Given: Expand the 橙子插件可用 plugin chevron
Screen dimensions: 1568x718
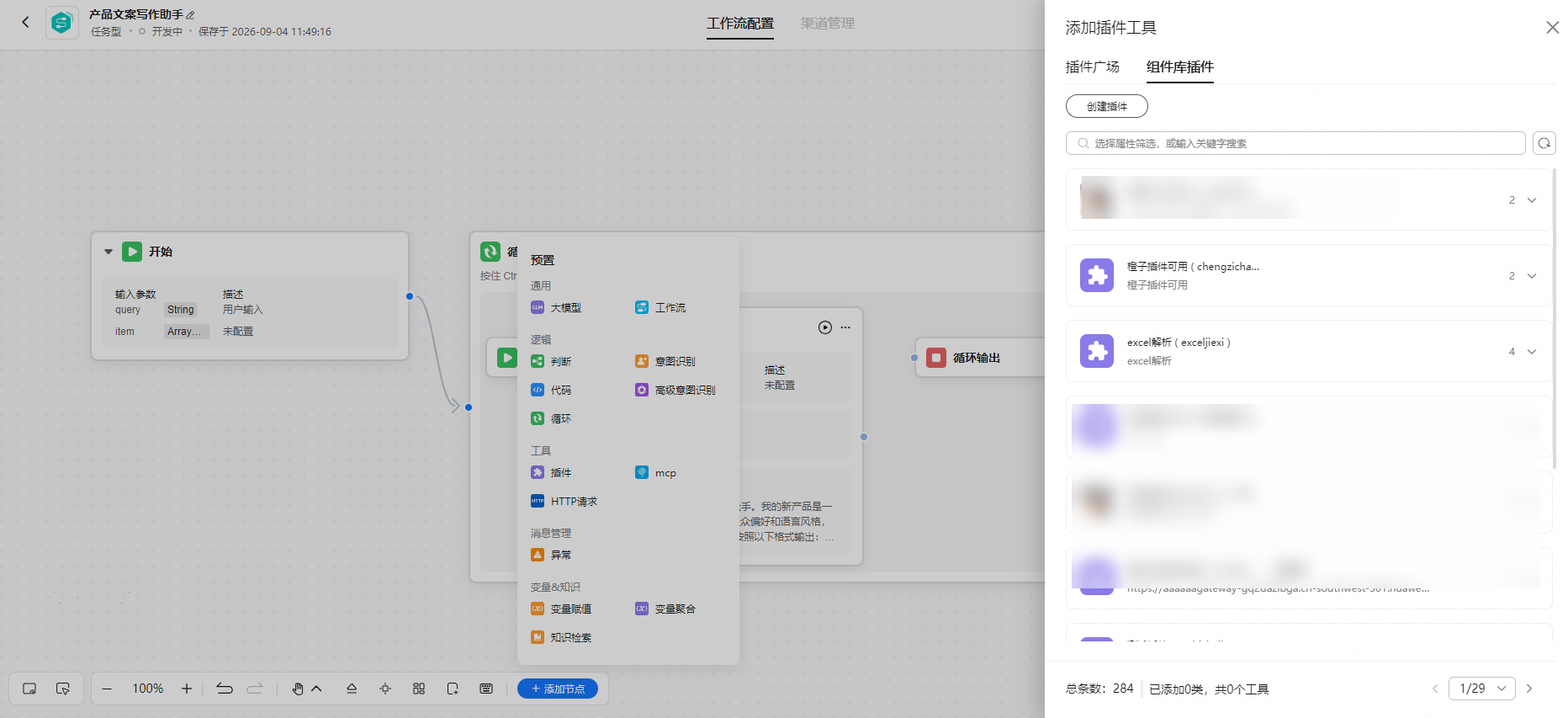Looking at the screenshot, I should pos(1532,275).
